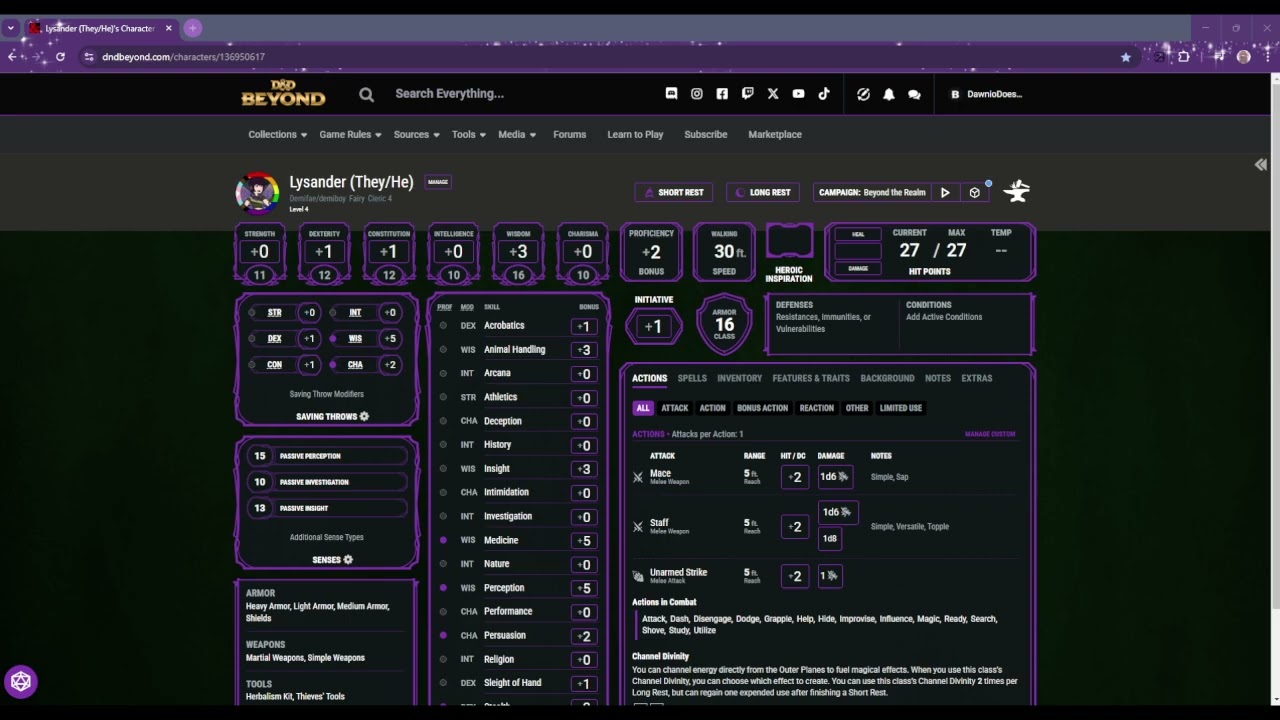Click Add Active Conditions text

tap(944, 317)
